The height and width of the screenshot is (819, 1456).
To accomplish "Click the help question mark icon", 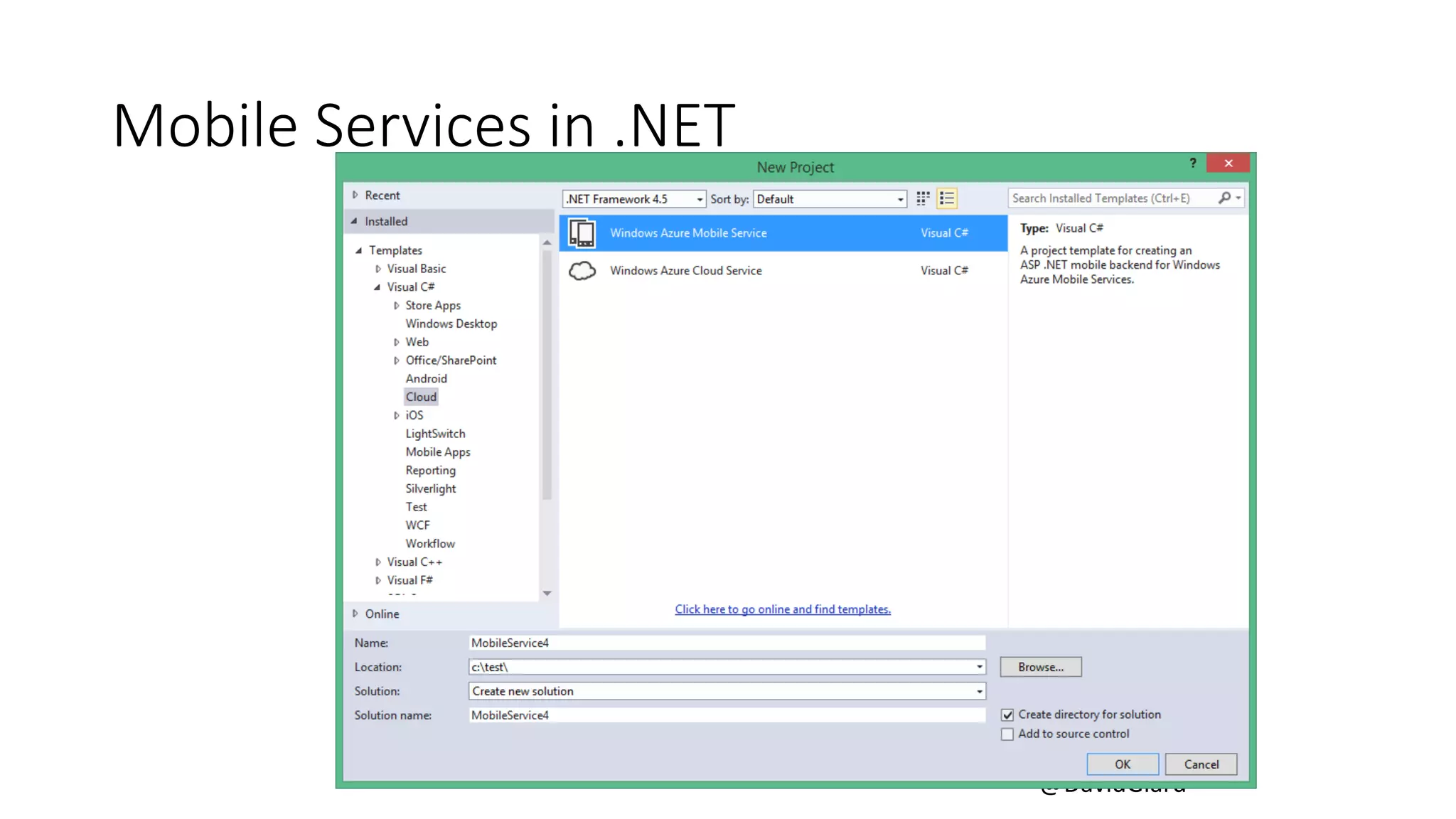I will (1193, 163).
